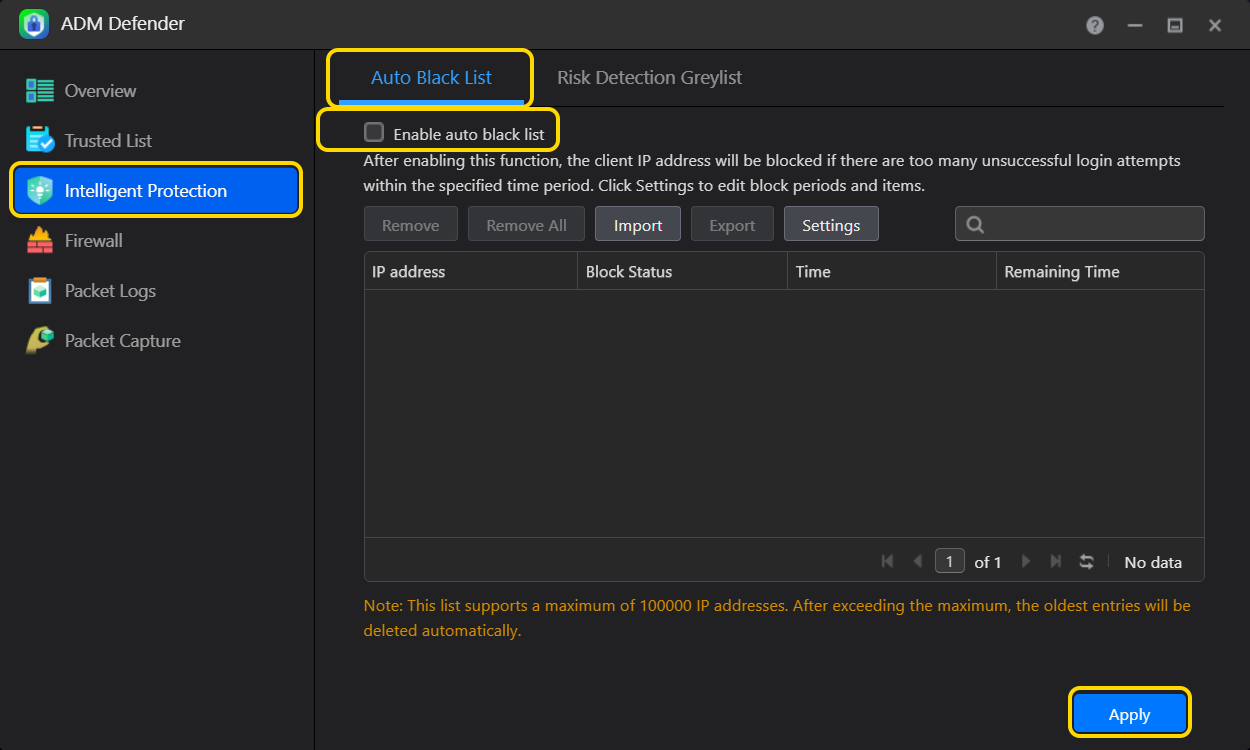
Task: Click the refresh icon in pagination bar
Action: pos(1086,562)
